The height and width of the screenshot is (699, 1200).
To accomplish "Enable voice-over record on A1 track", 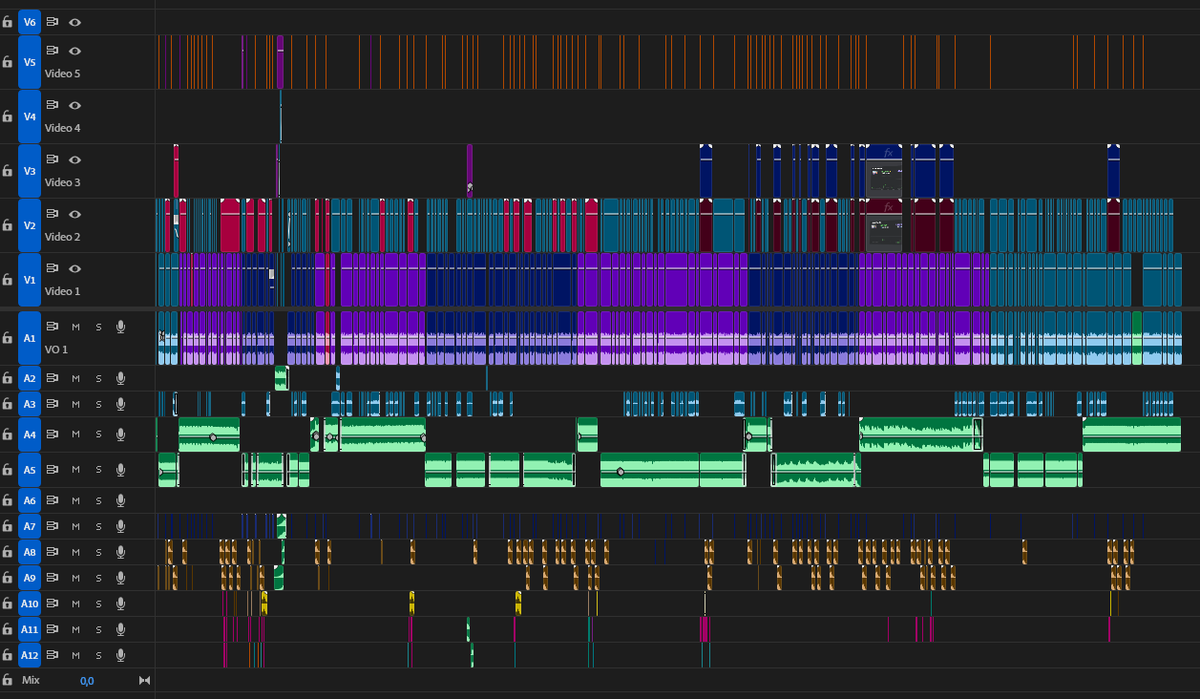I will click(x=120, y=326).
